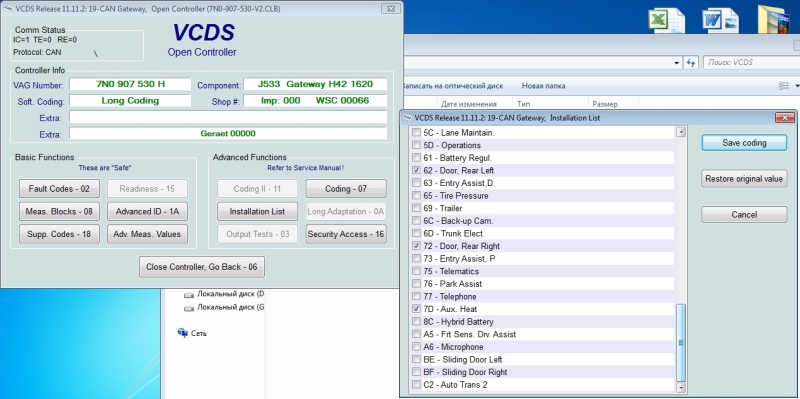Screen dimensions: 800x399
Task: Open the Word document icon on desktop
Action: pos(720,20)
